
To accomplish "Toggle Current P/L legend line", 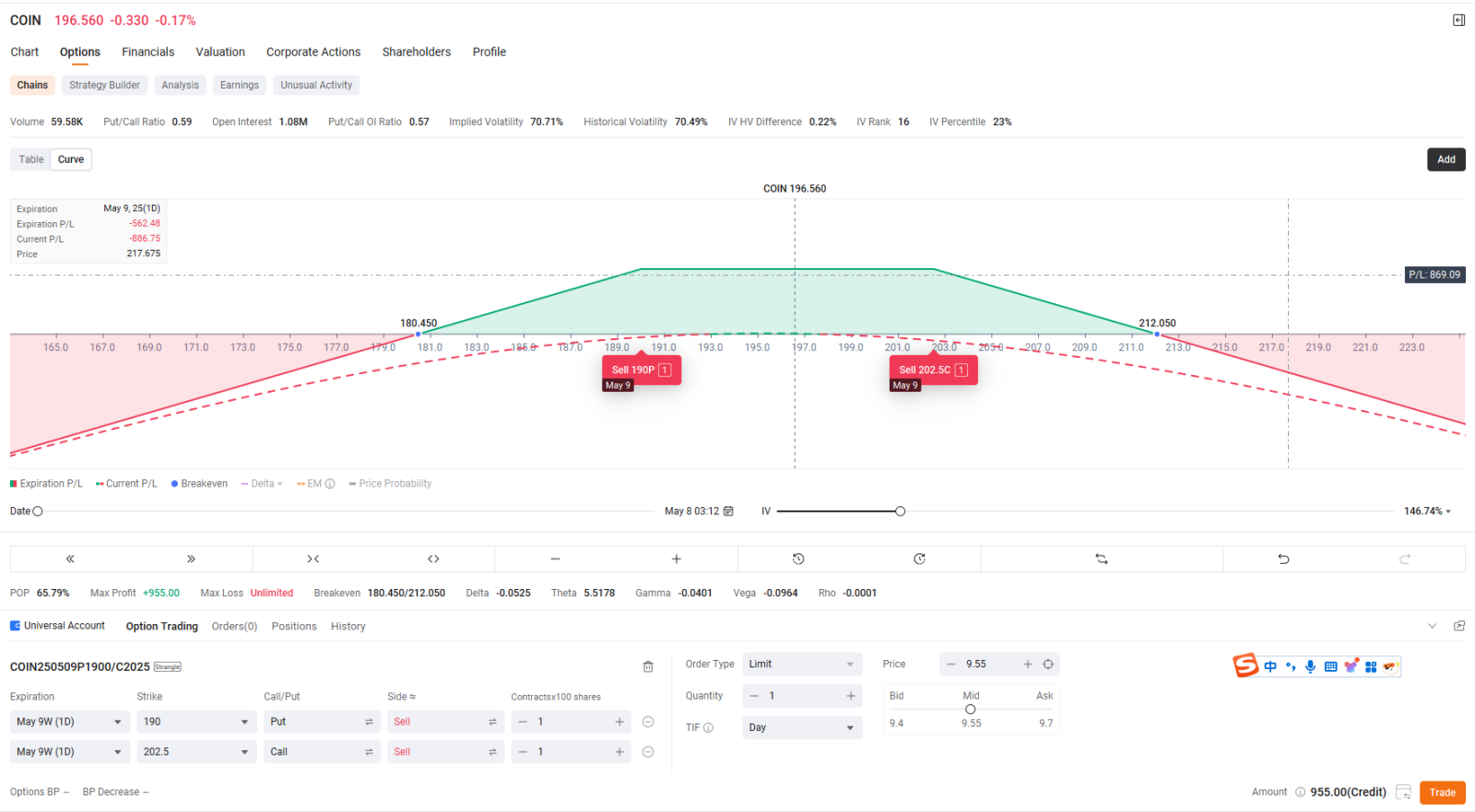I will 126,483.
